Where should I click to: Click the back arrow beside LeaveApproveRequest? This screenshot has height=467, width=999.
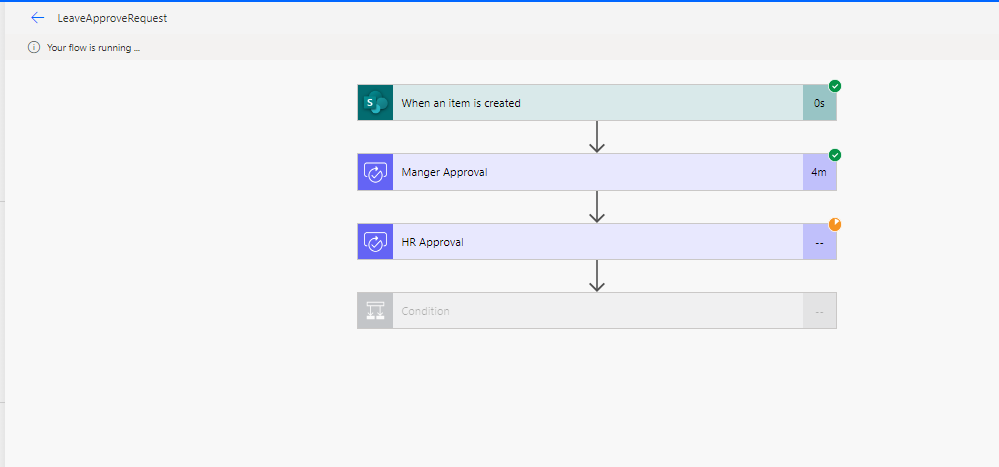(38, 18)
